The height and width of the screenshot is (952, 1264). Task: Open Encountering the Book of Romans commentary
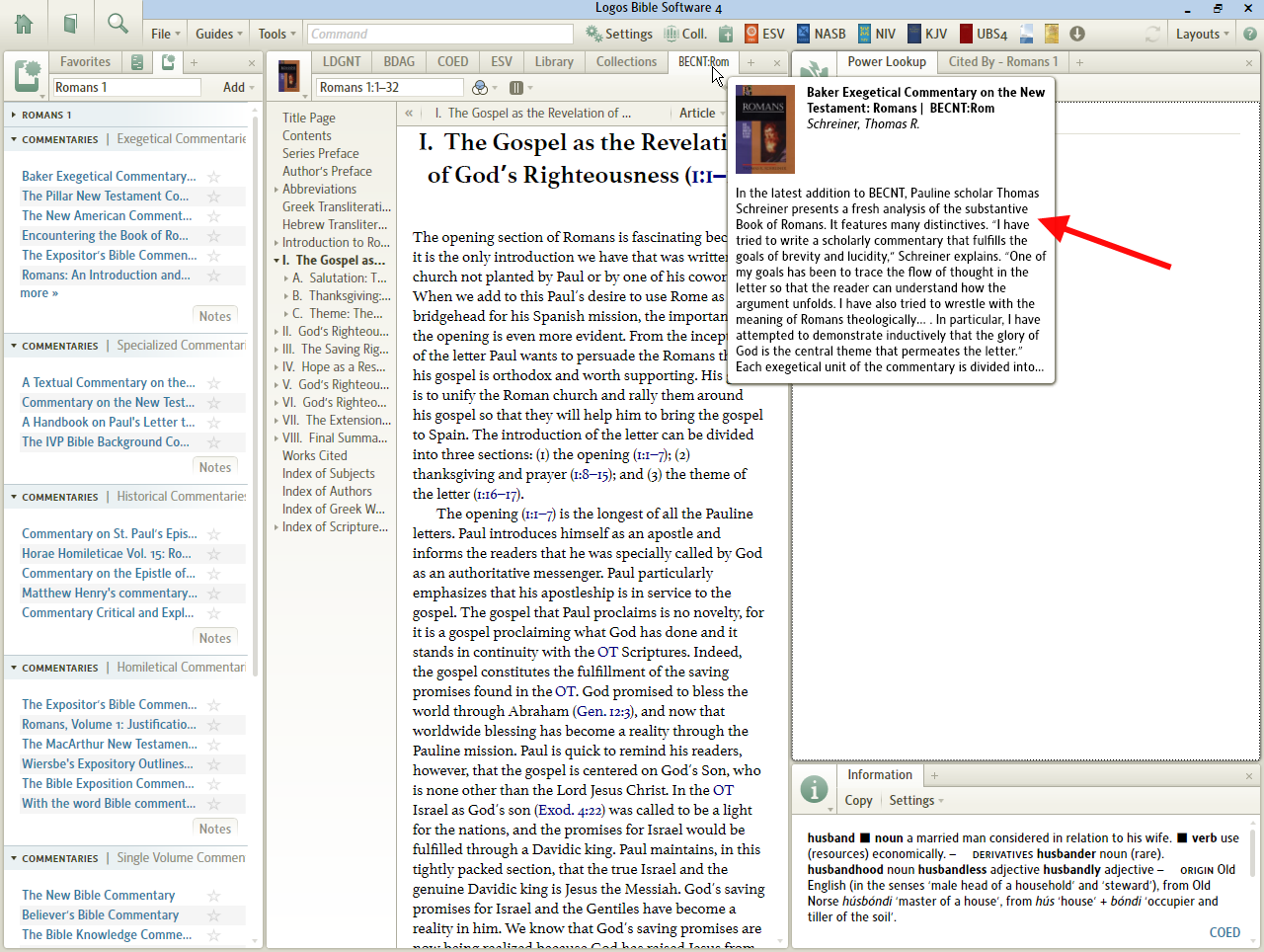pyautogui.click(x=105, y=236)
